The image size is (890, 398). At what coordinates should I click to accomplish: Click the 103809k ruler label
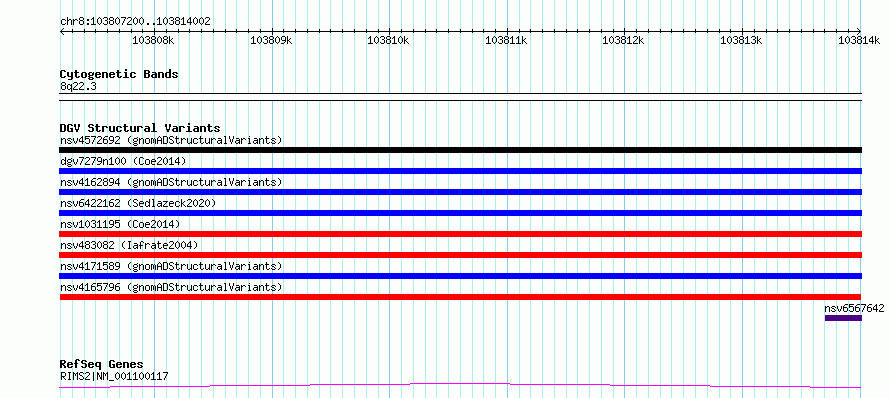(x=271, y=40)
